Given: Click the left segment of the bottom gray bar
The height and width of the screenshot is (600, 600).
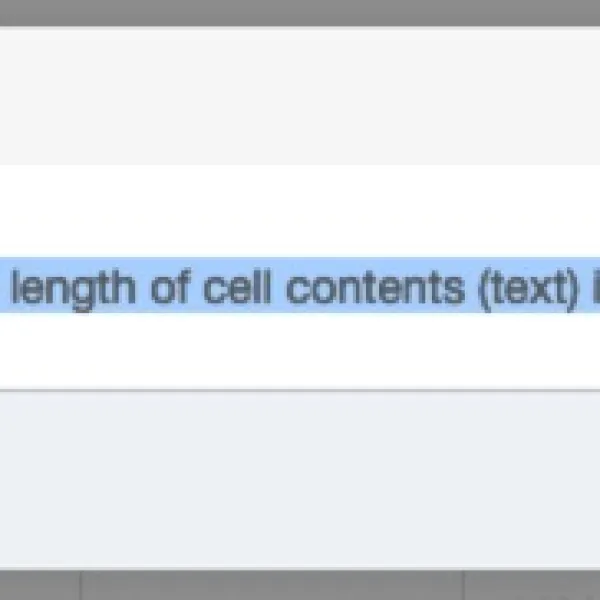Looking at the screenshot, I should point(40,586).
